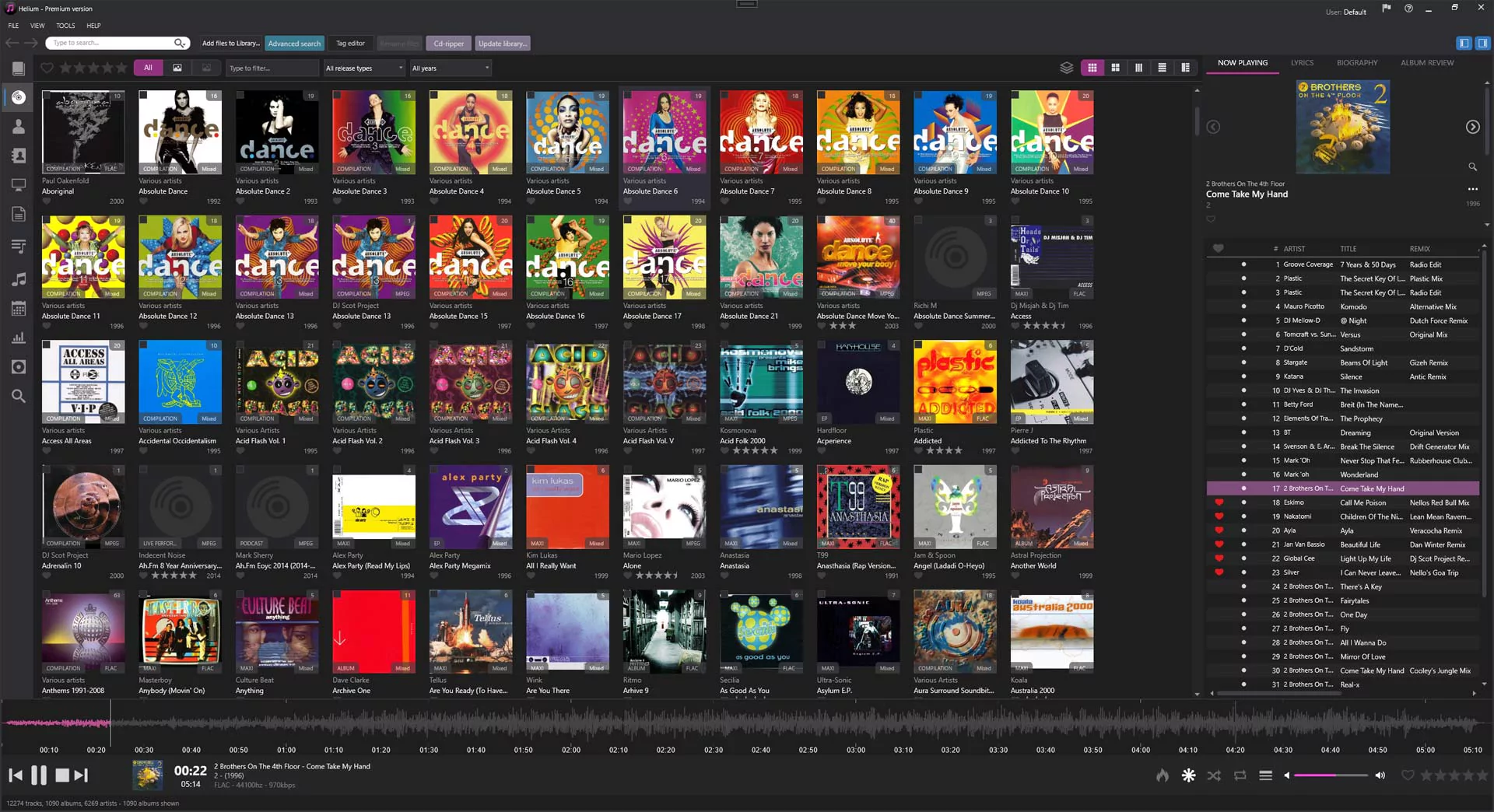
Task: Click the Update library button
Action: (x=503, y=43)
